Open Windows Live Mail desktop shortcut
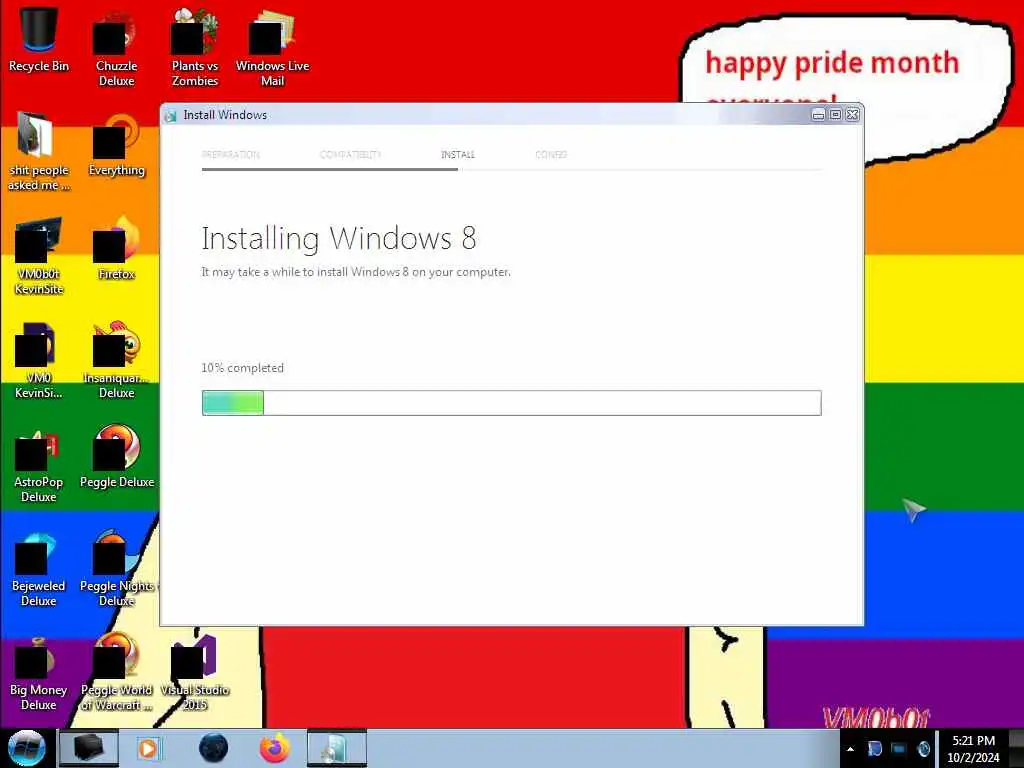The height and width of the screenshot is (768, 1024). (272, 46)
